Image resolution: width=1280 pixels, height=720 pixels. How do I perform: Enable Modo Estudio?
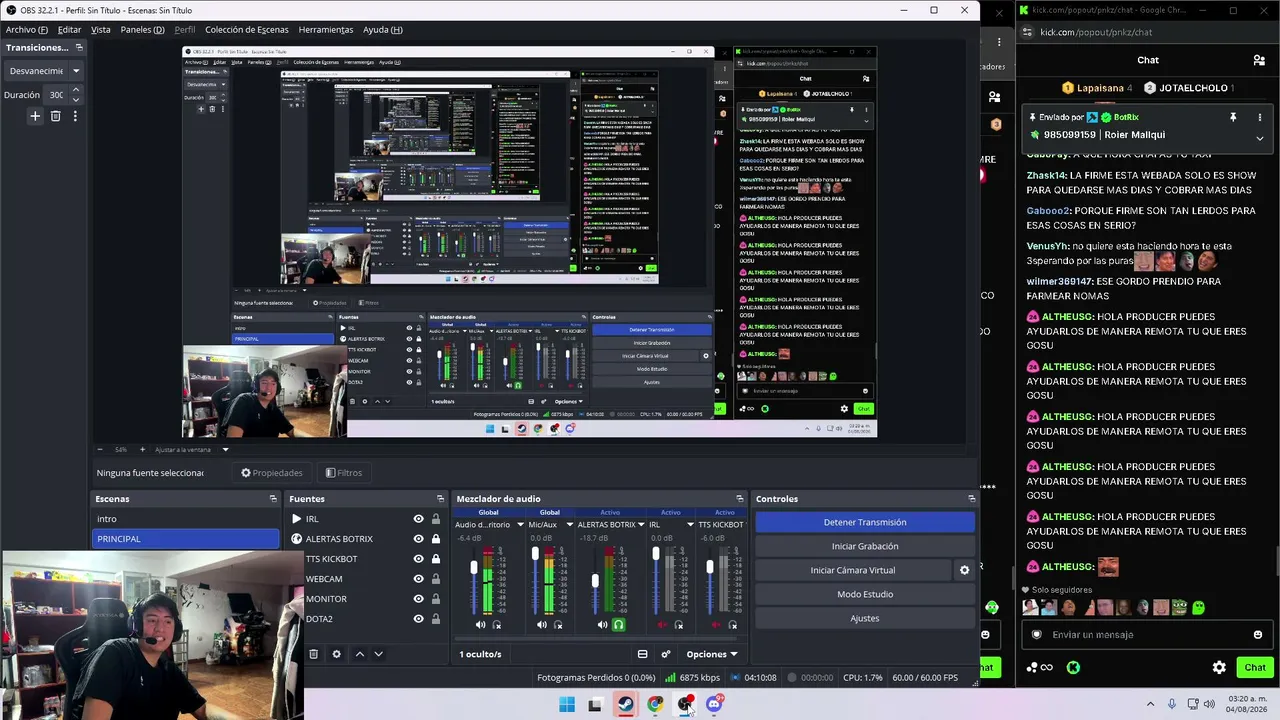(865, 594)
